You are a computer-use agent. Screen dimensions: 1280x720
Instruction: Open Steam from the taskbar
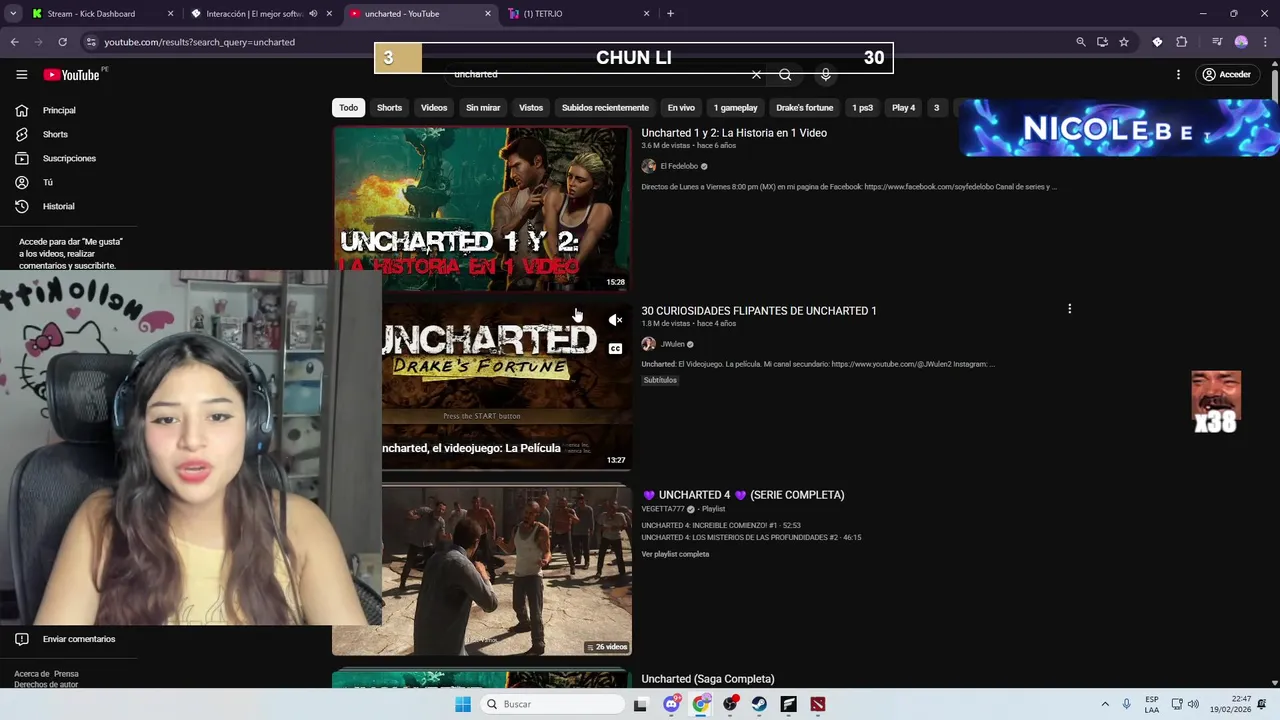(759, 704)
